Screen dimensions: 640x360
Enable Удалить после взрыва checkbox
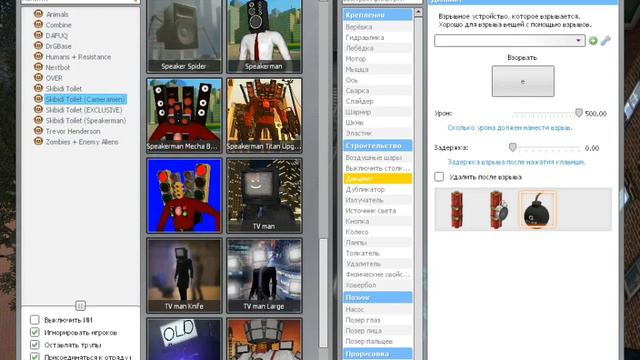(x=439, y=177)
